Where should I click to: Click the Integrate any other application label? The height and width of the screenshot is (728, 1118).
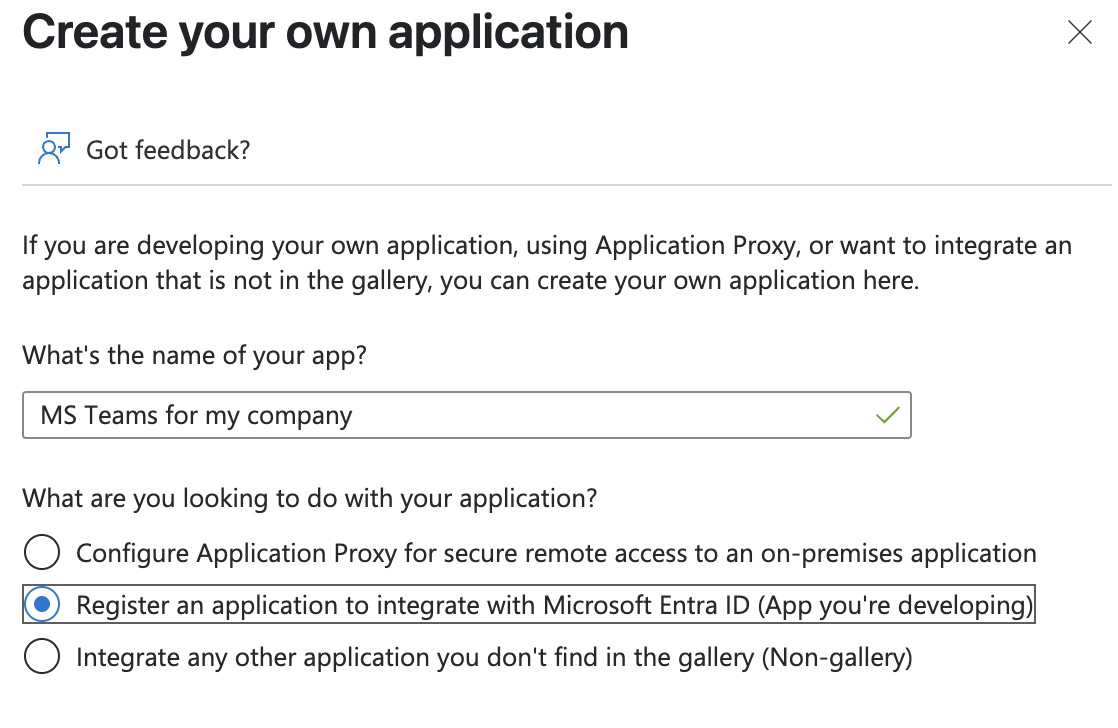point(494,657)
